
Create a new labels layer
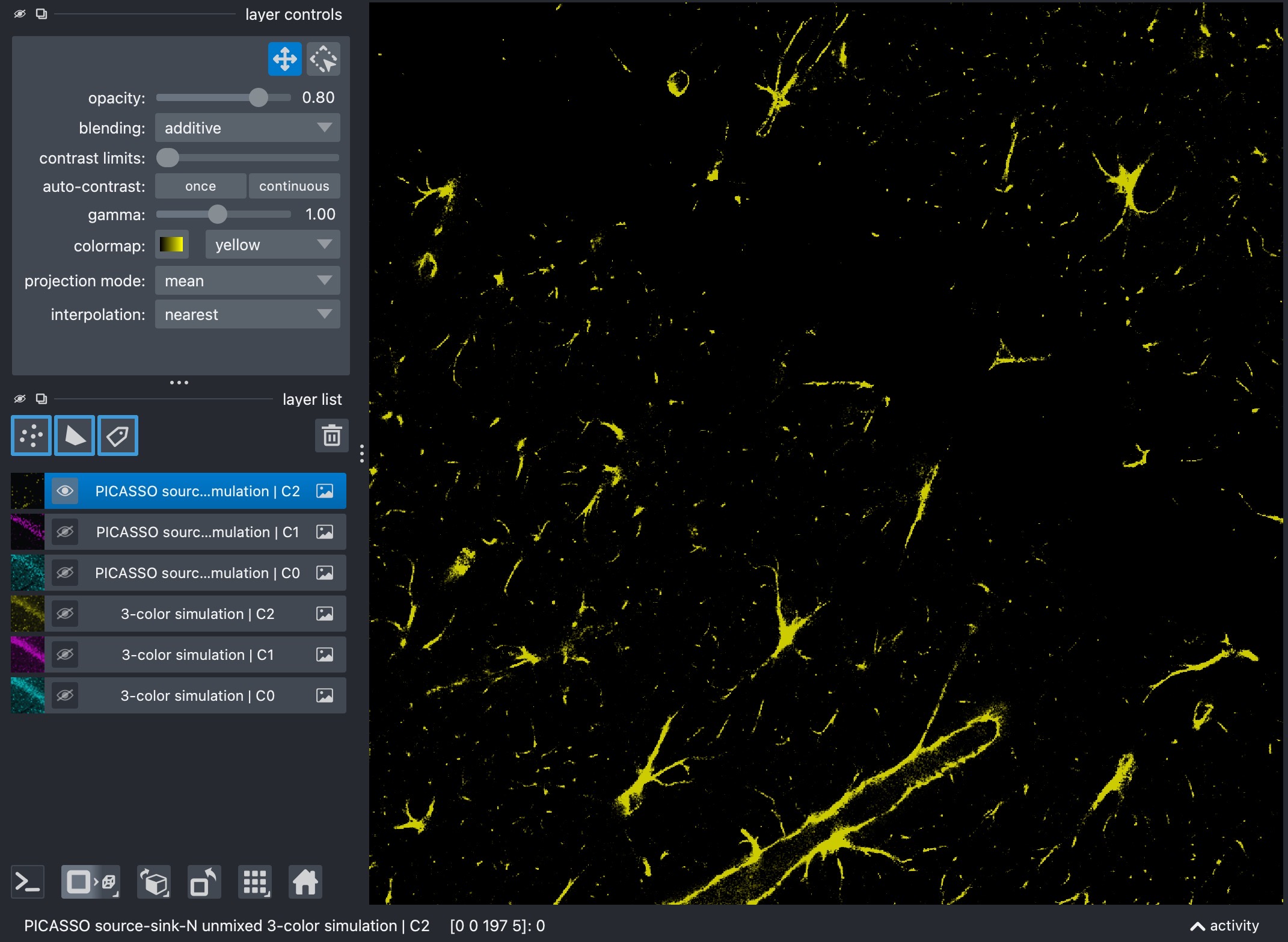(x=118, y=436)
